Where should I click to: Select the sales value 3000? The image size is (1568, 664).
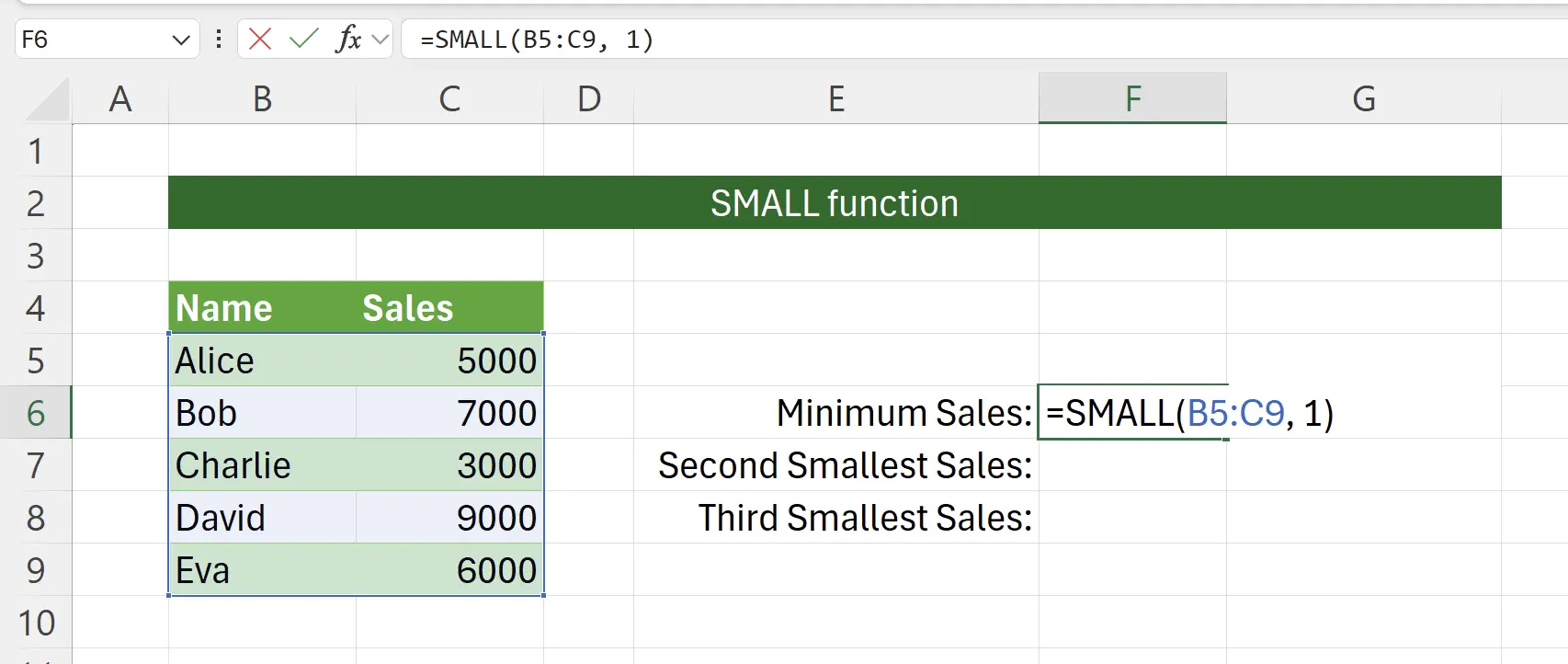tap(449, 465)
